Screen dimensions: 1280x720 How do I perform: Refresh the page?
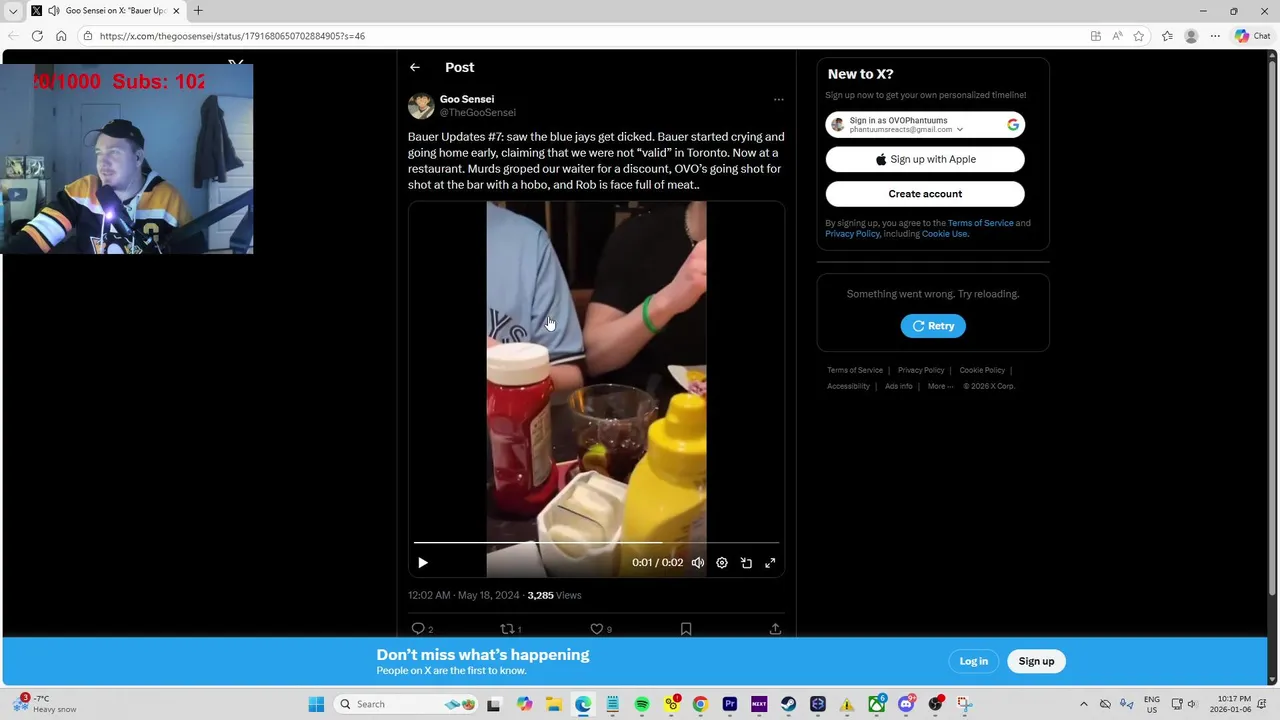click(x=37, y=36)
